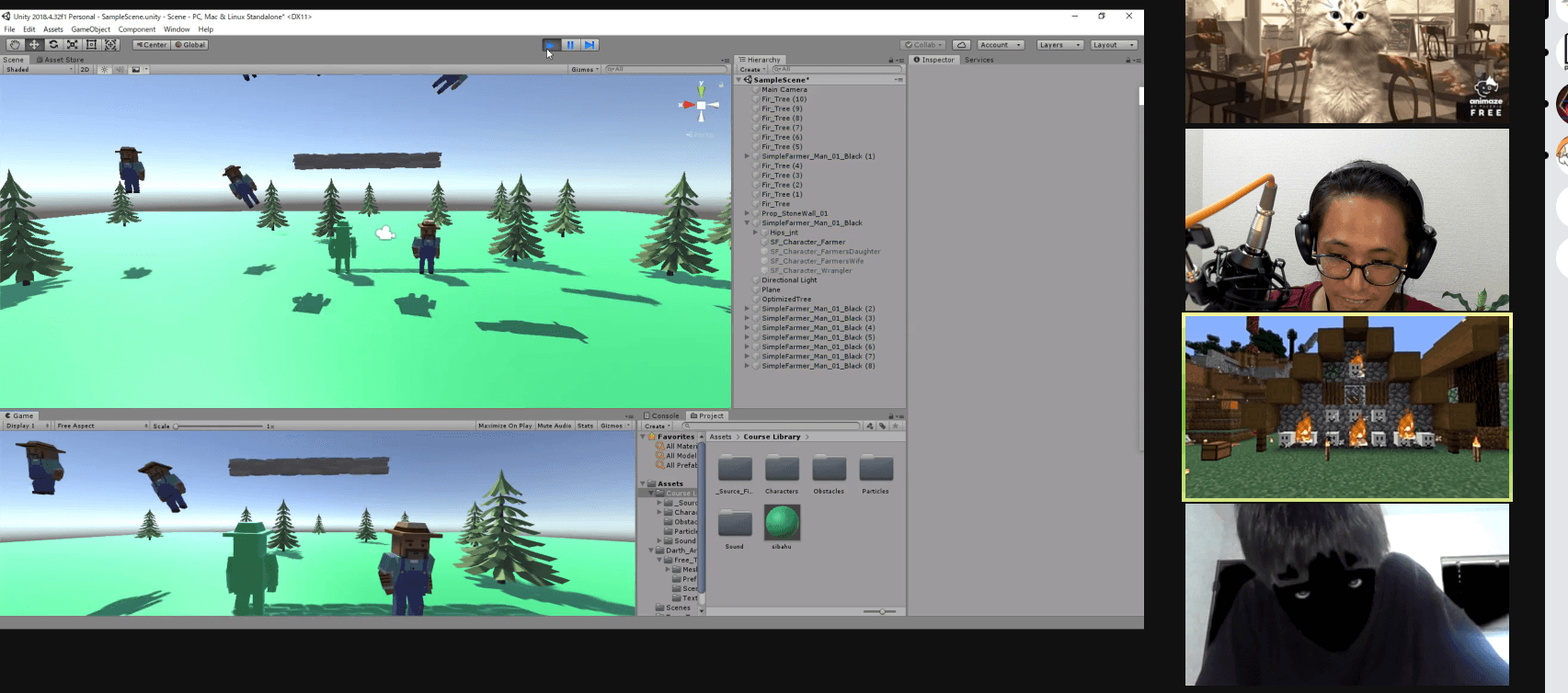Select the Rect Transform tool
Viewport: 1568px width, 693px height.
pos(91,45)
